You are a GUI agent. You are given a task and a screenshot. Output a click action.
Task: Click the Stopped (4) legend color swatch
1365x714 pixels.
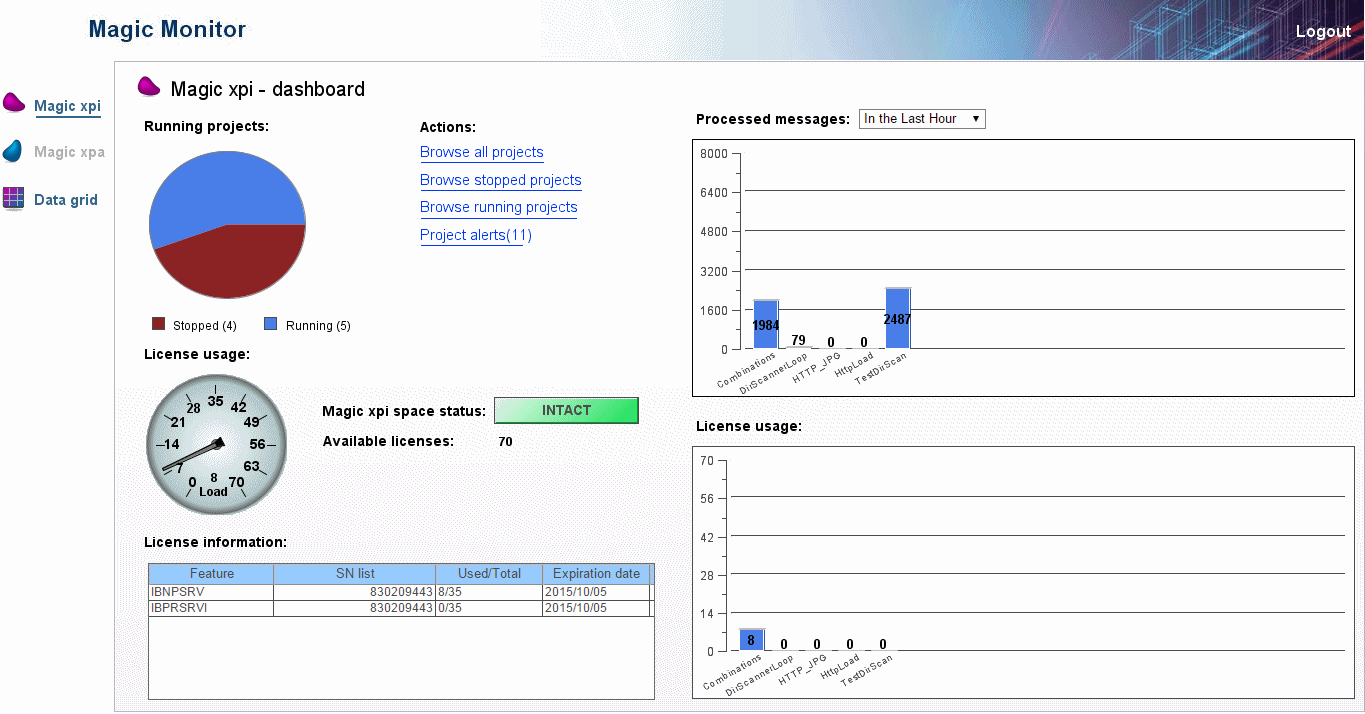click(158, 324)
